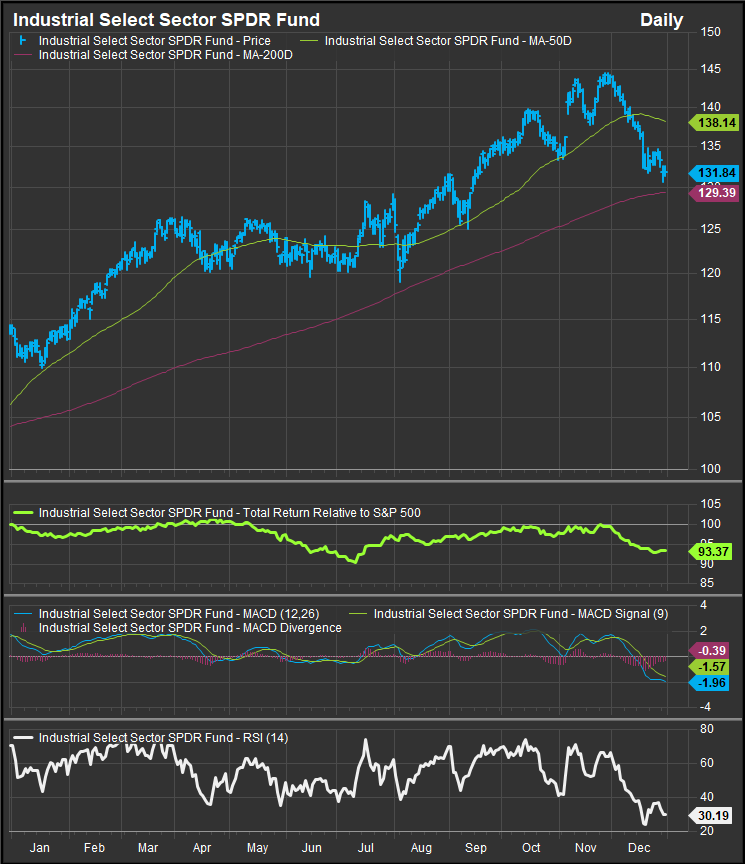Click the green 93.37 relative return tag

pos(711,552)
